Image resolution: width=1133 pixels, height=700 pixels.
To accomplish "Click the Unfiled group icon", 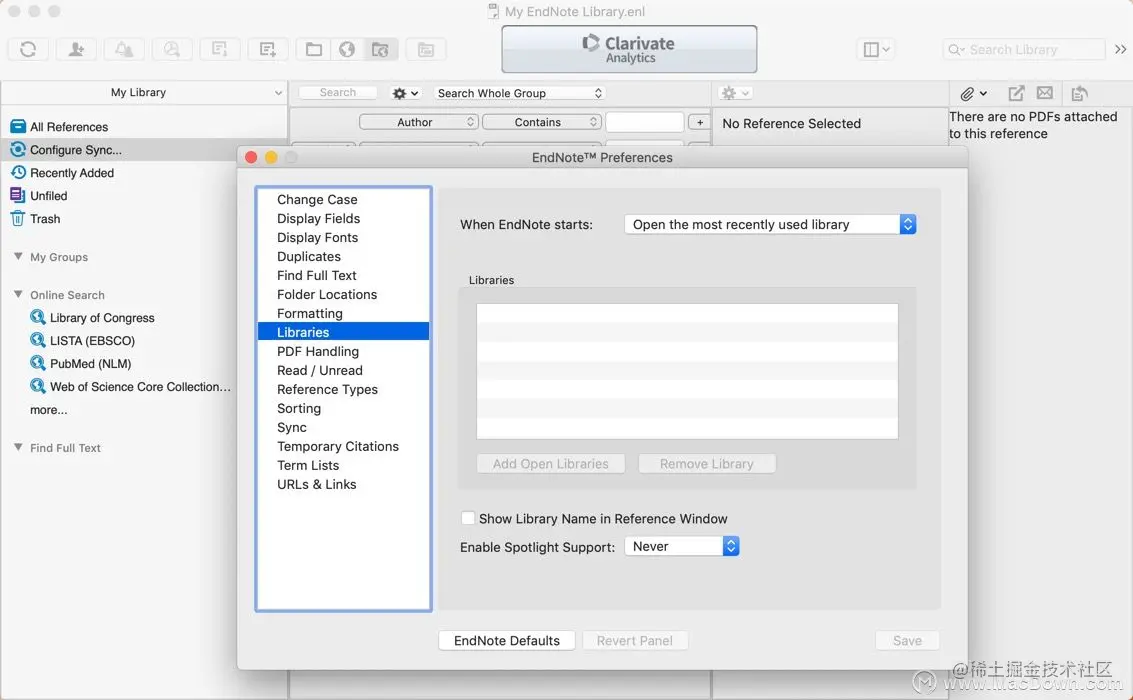I will coord(17,195).
